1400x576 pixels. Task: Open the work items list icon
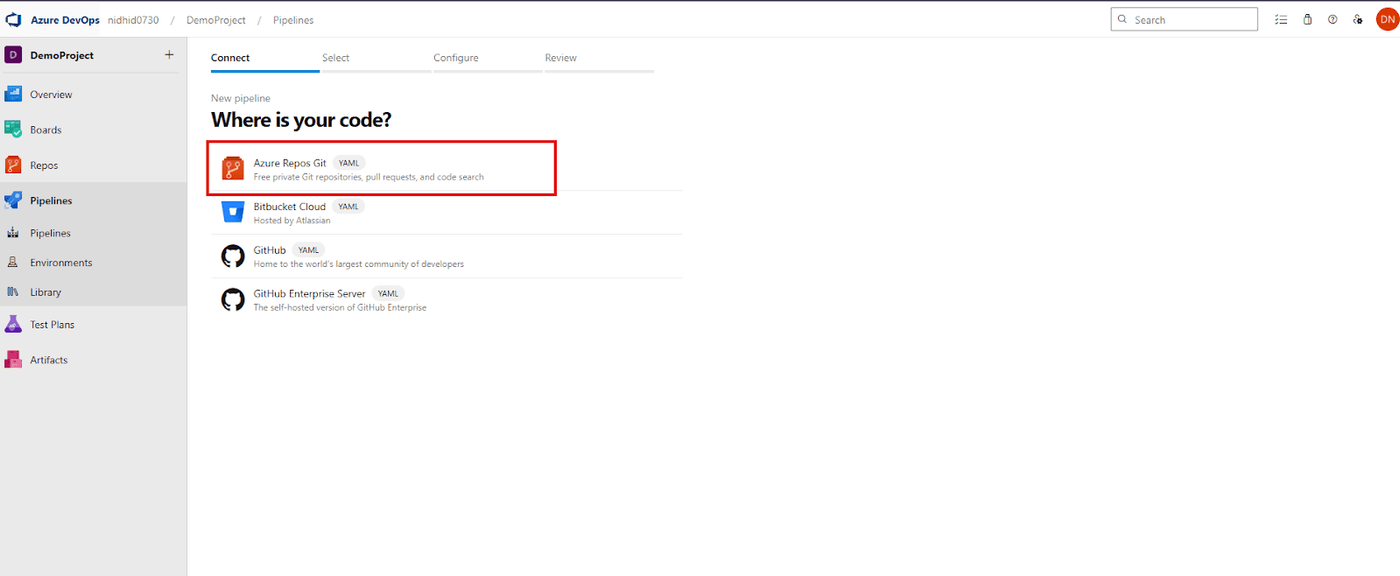pos(1281,19)
